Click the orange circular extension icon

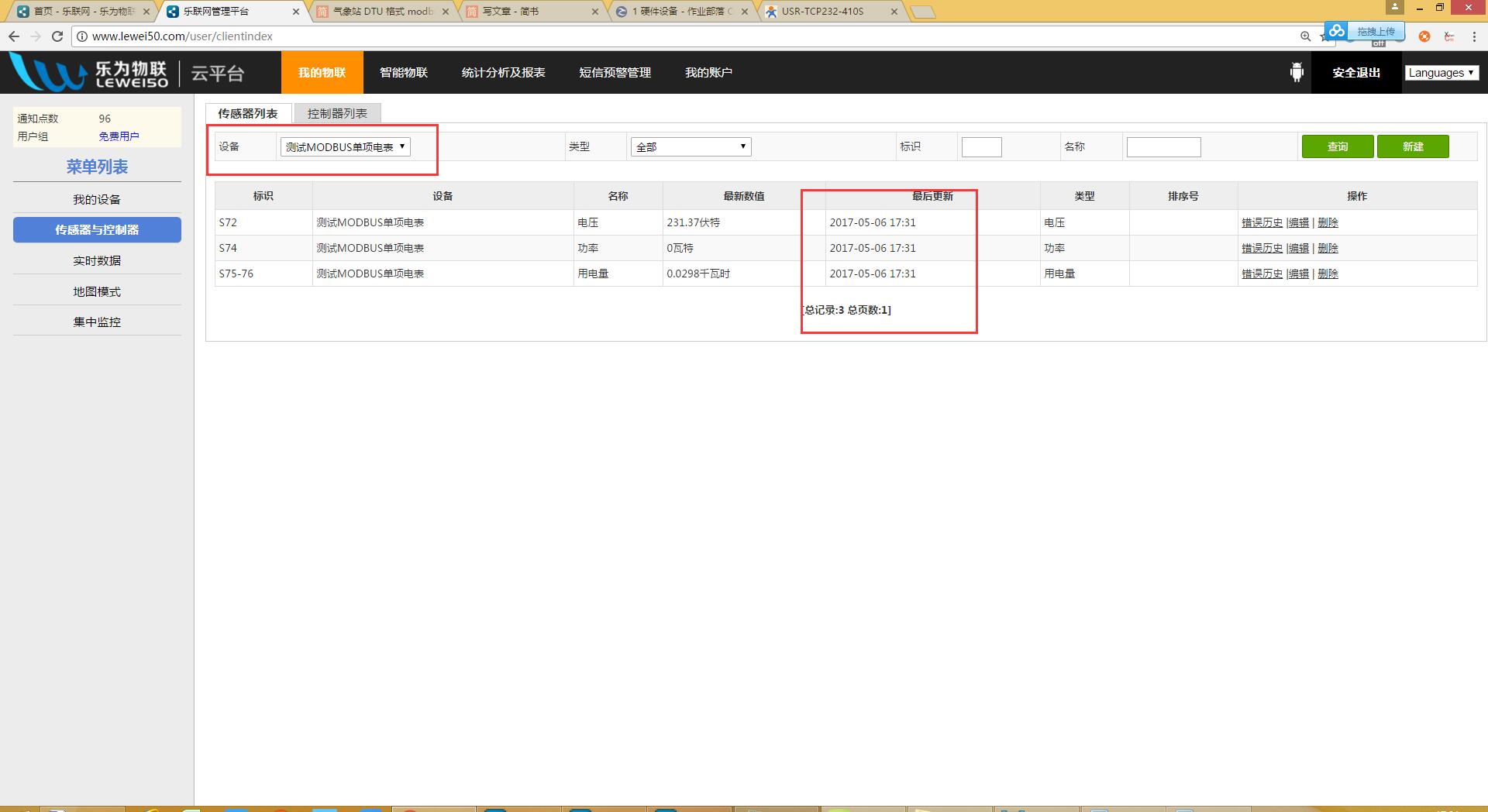[1424, 36]
